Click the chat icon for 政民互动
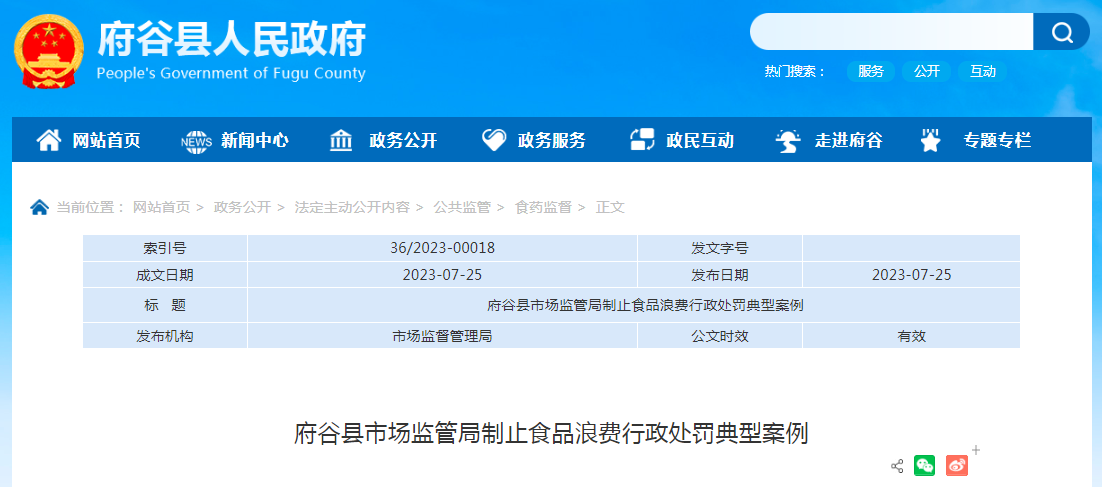The height and width of the screenshot is (487, 1102). click(x=642, y=141)
